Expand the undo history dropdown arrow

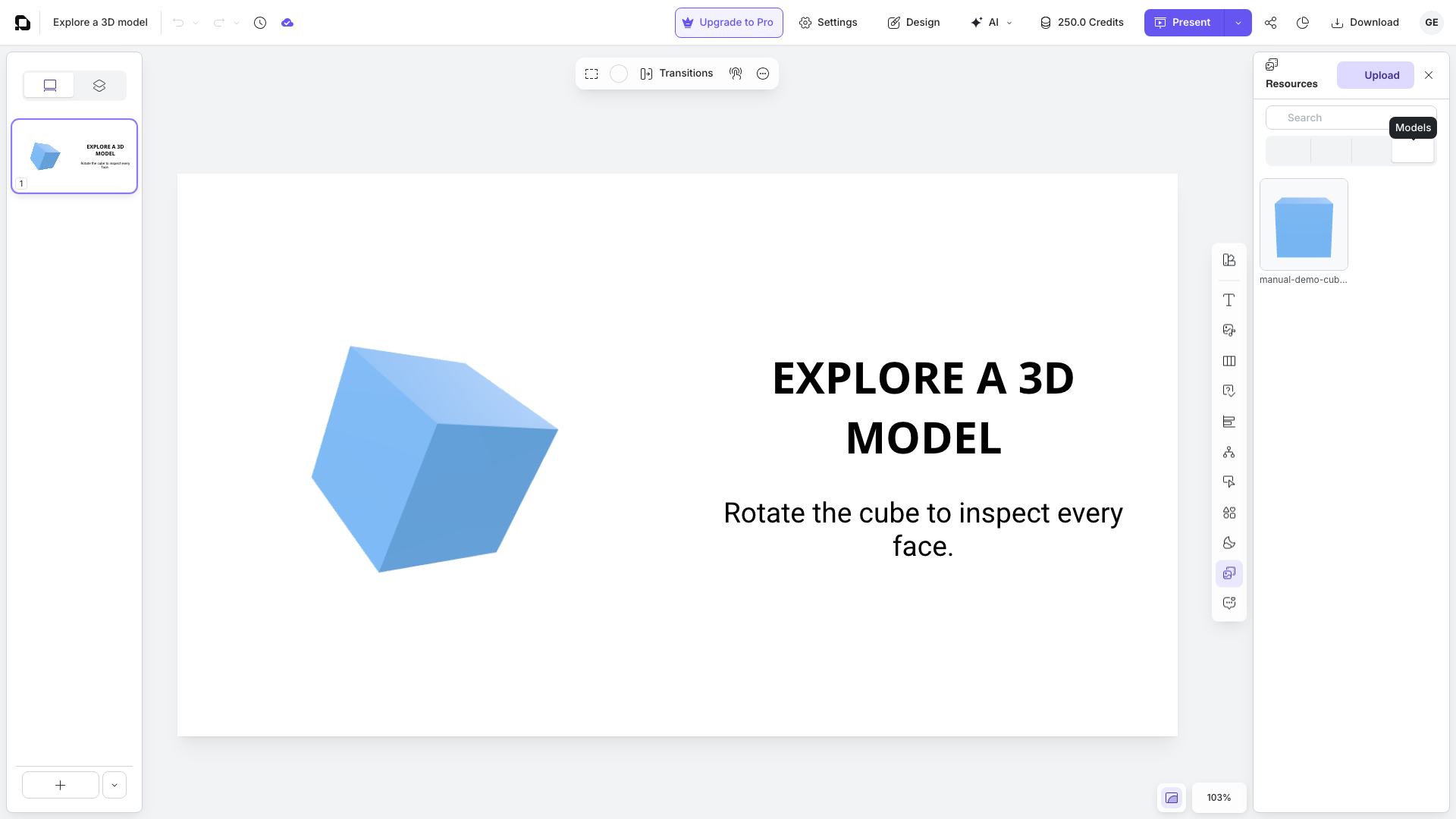coord(196,23)
